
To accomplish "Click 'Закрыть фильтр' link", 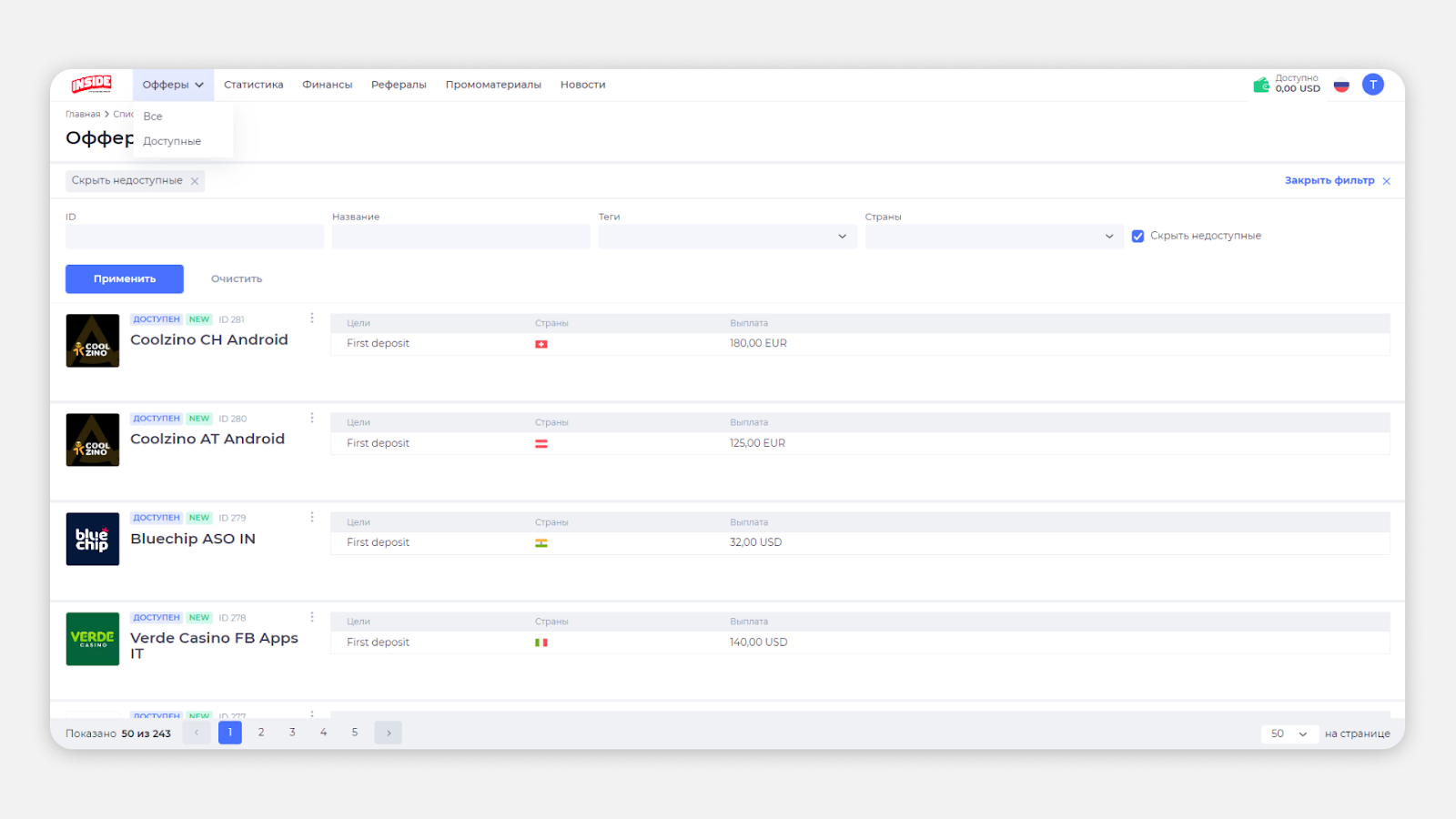I will [1330, 180].
